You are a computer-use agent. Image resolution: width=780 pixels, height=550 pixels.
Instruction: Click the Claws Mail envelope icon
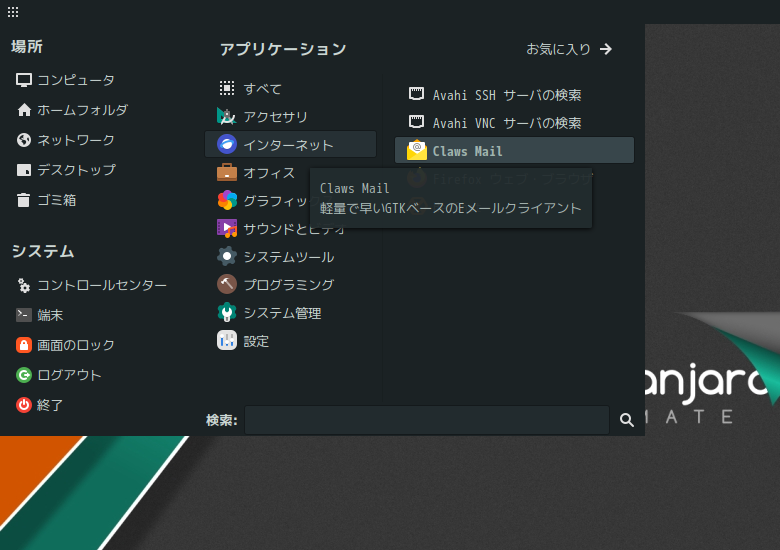[417, 150]
